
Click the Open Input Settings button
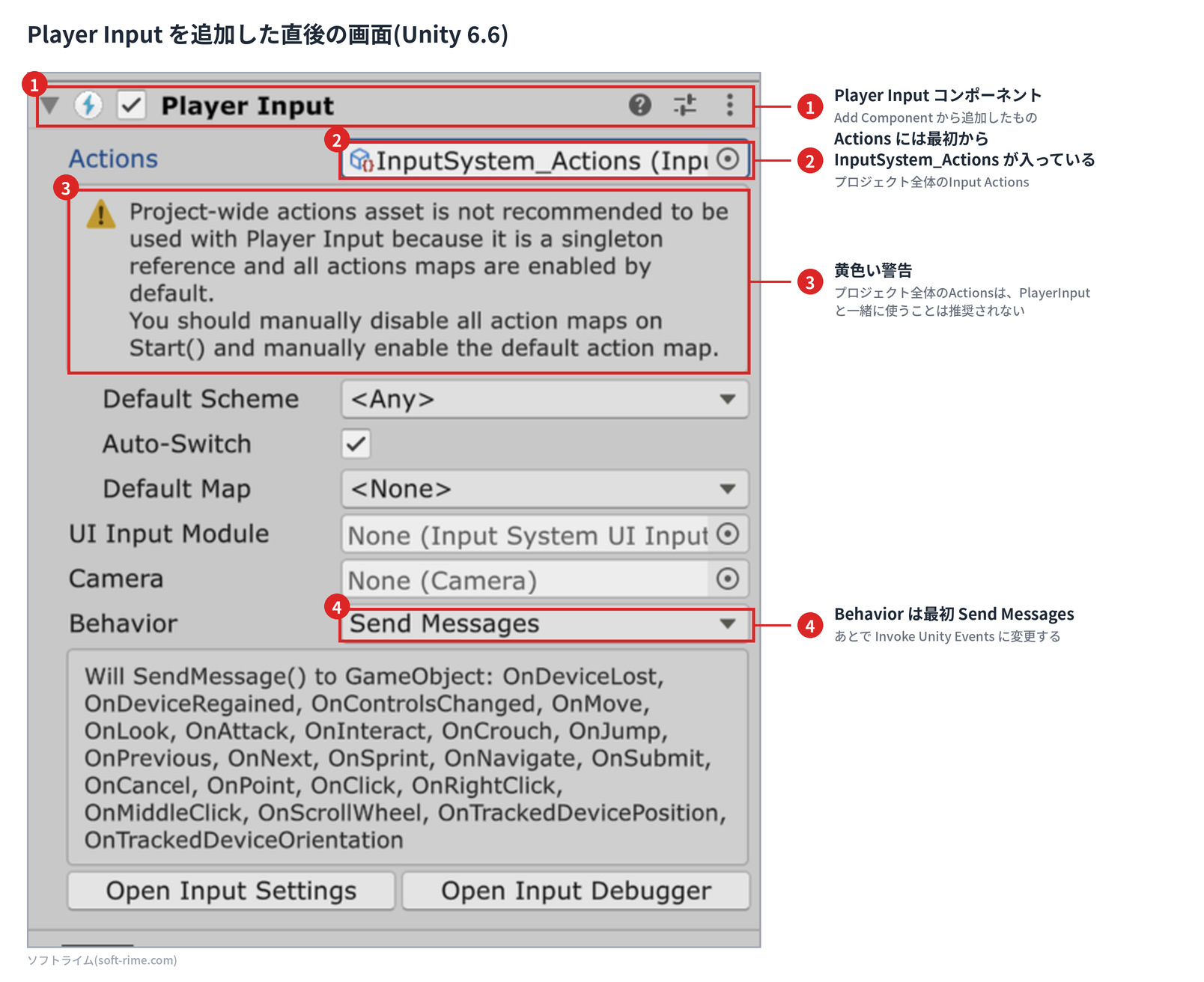click(x=231, y=891)
